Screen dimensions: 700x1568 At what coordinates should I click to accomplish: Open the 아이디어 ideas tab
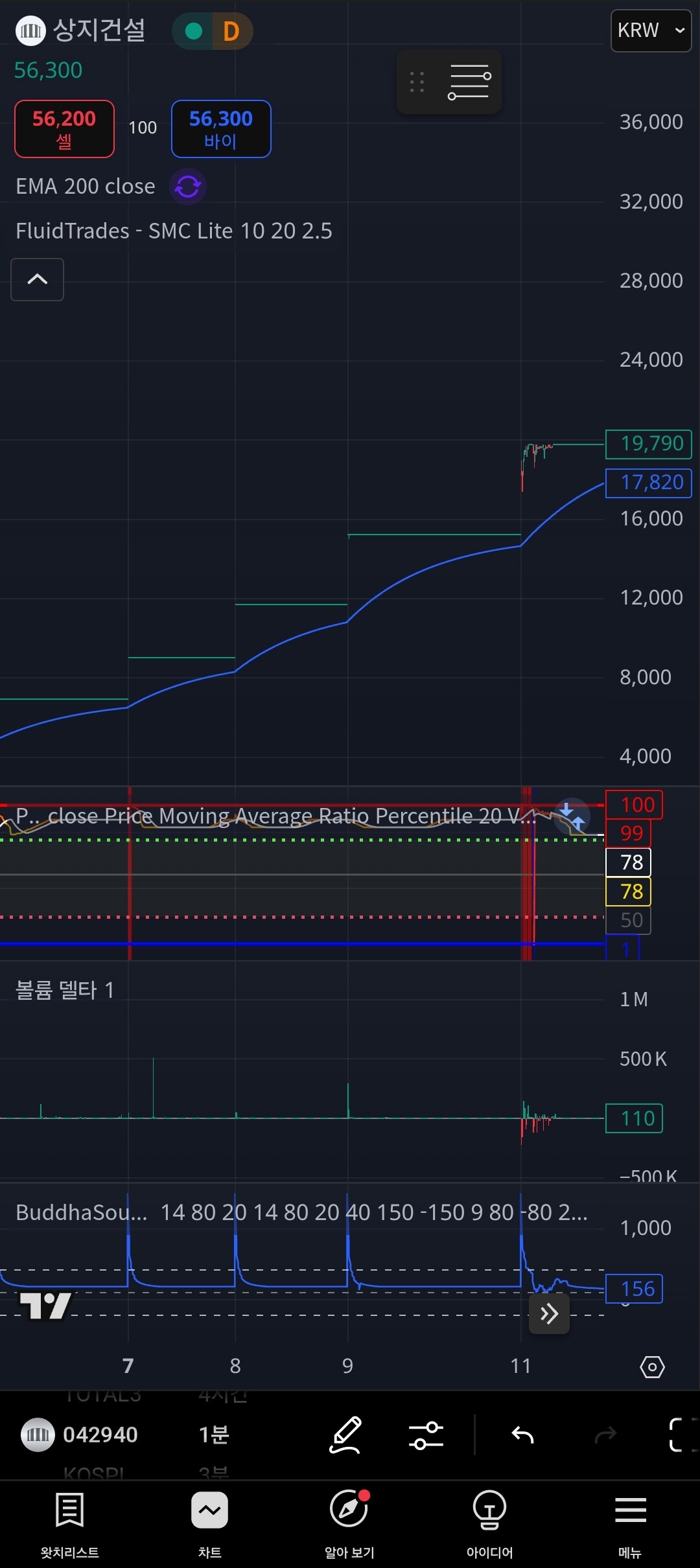(x=490, y=1524)
